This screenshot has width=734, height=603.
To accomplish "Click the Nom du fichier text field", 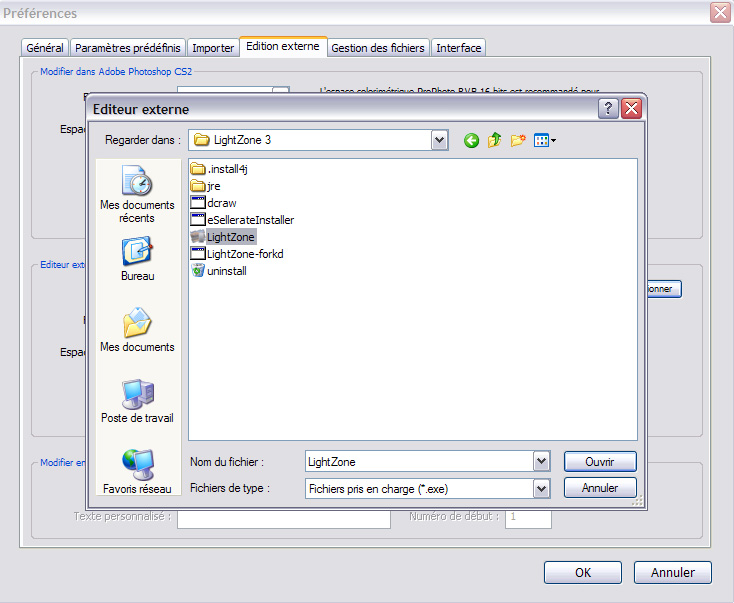I will point(419,462).
